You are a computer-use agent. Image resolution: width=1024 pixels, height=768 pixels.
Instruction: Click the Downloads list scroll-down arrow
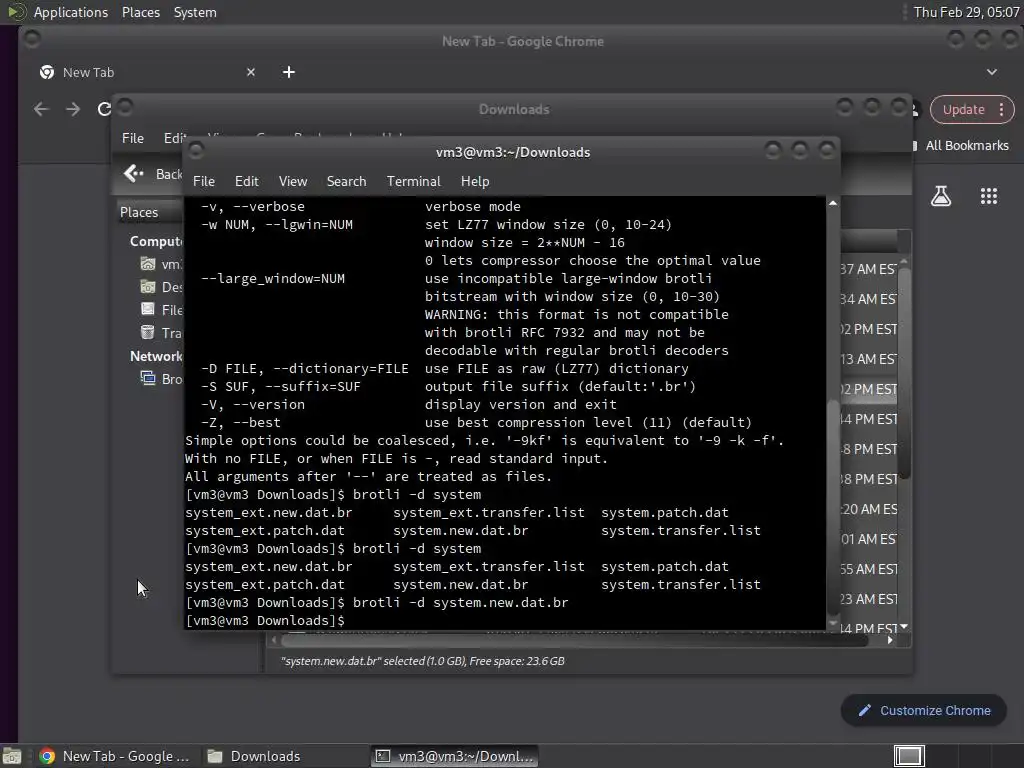coord(904,626)
